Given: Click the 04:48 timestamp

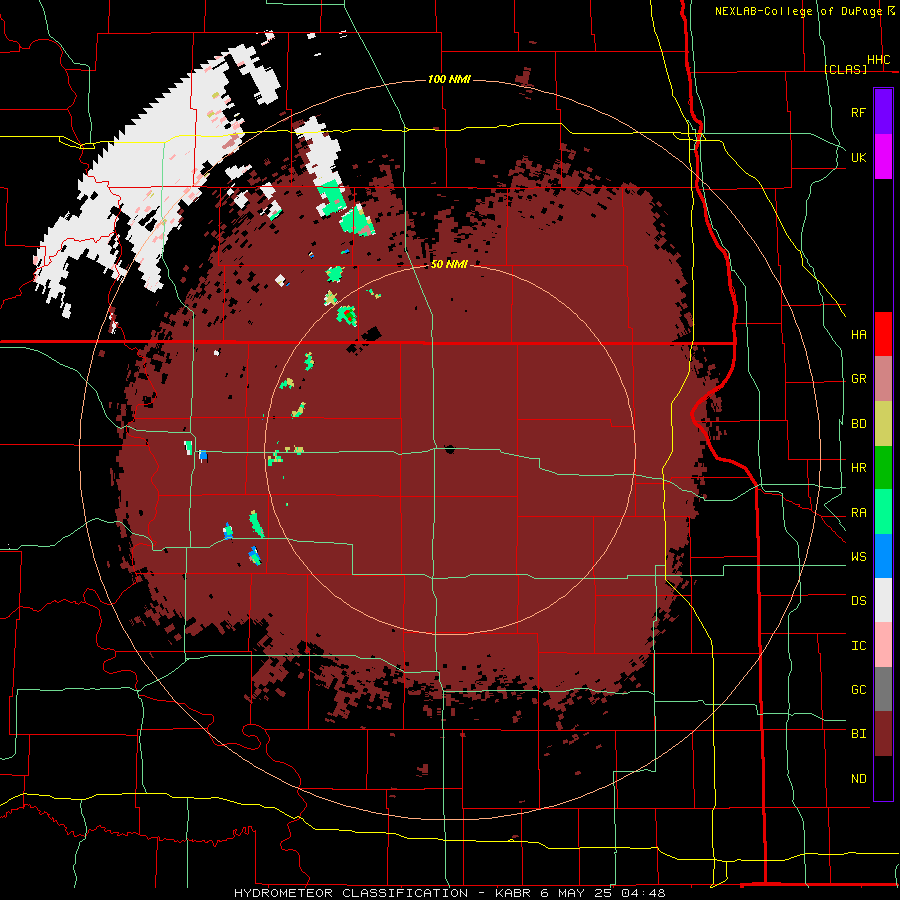Looking at the screenshot, I should [x=643, y=893].
